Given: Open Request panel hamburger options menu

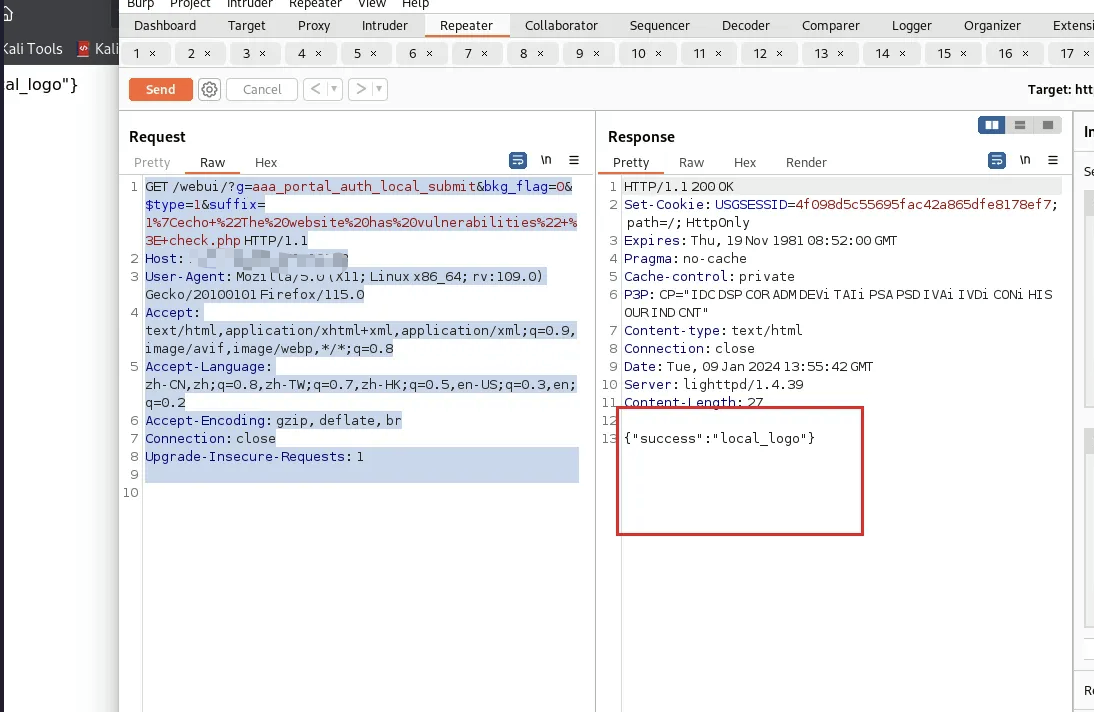Looking at the screenshot, I should pos(574,161).
